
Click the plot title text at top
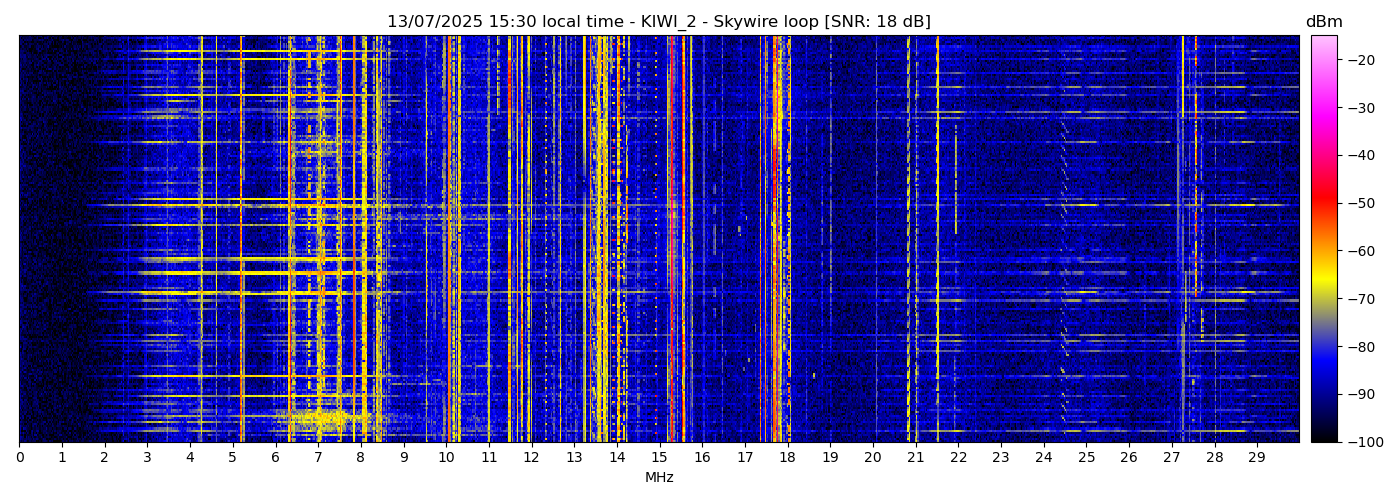click(659, 22)
